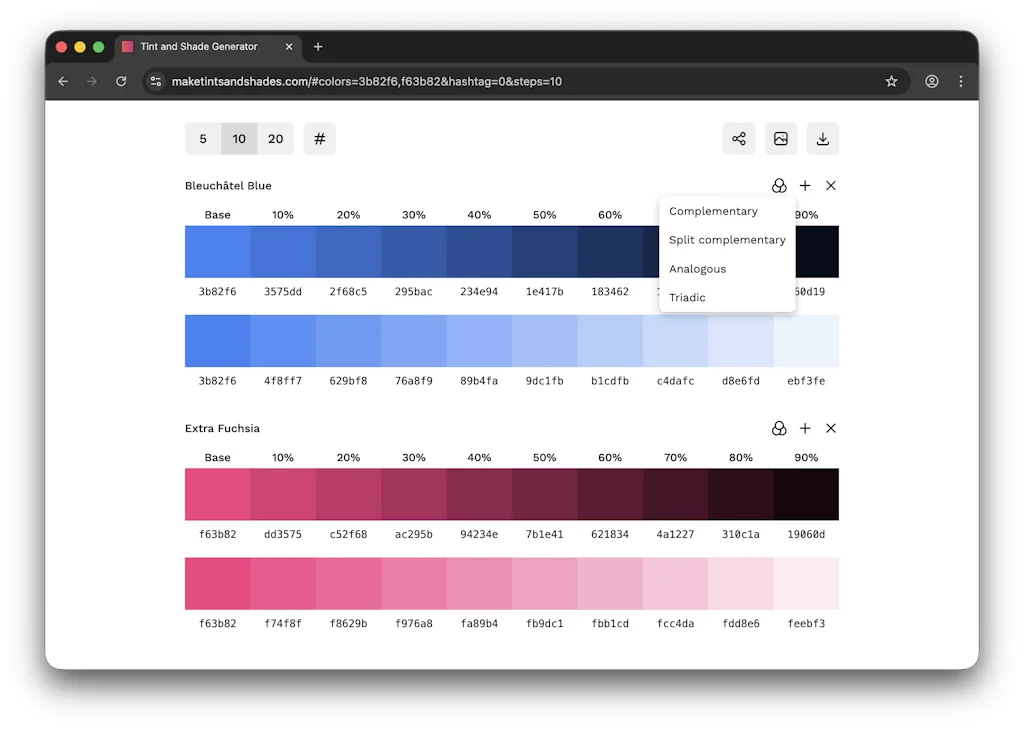The width and height of the screenshot is (1024, 729).
Task: Bookmark the page with the star button
Action: 891,81
